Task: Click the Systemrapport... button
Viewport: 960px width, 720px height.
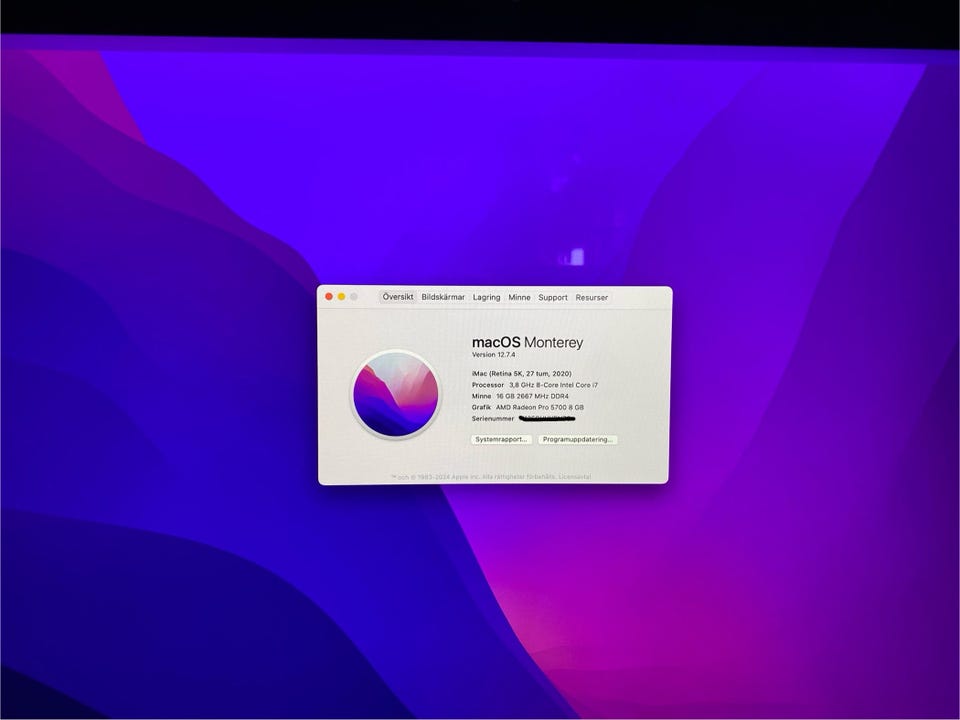Action: [501, 440]
